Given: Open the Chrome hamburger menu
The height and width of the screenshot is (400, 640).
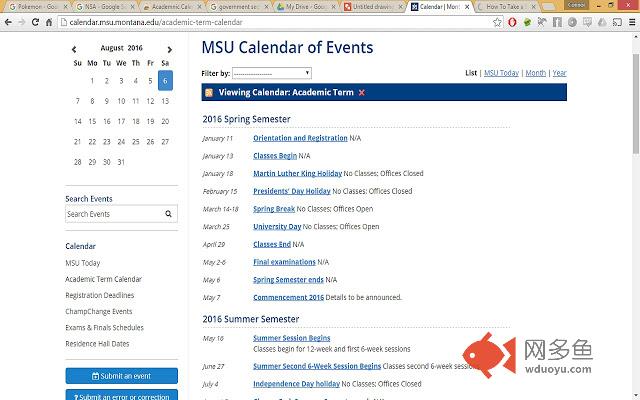Looking at the screenshot, I should click(632, 22).
